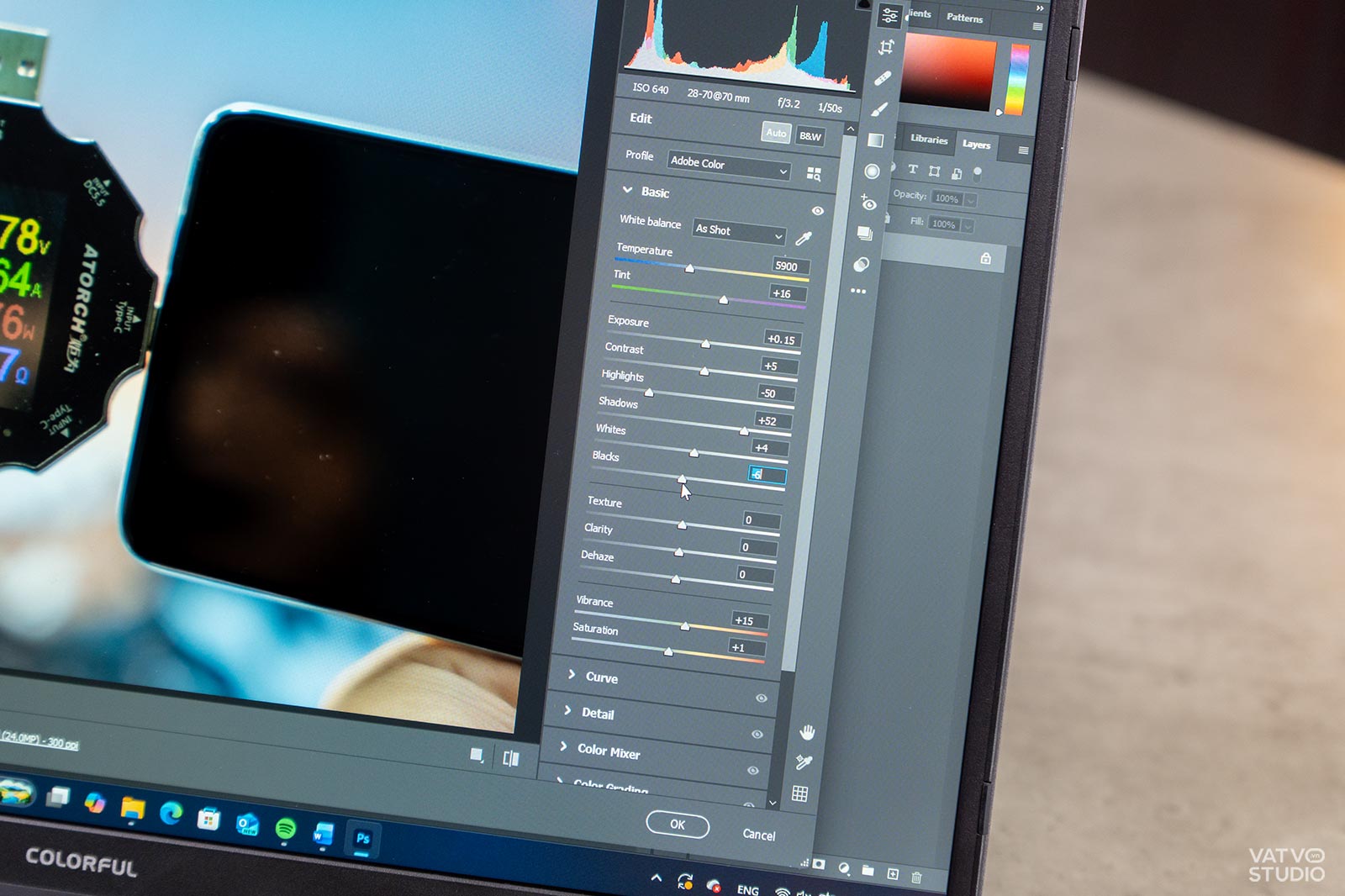
Task: Open the profile browser icon
Action: [814, 174]
